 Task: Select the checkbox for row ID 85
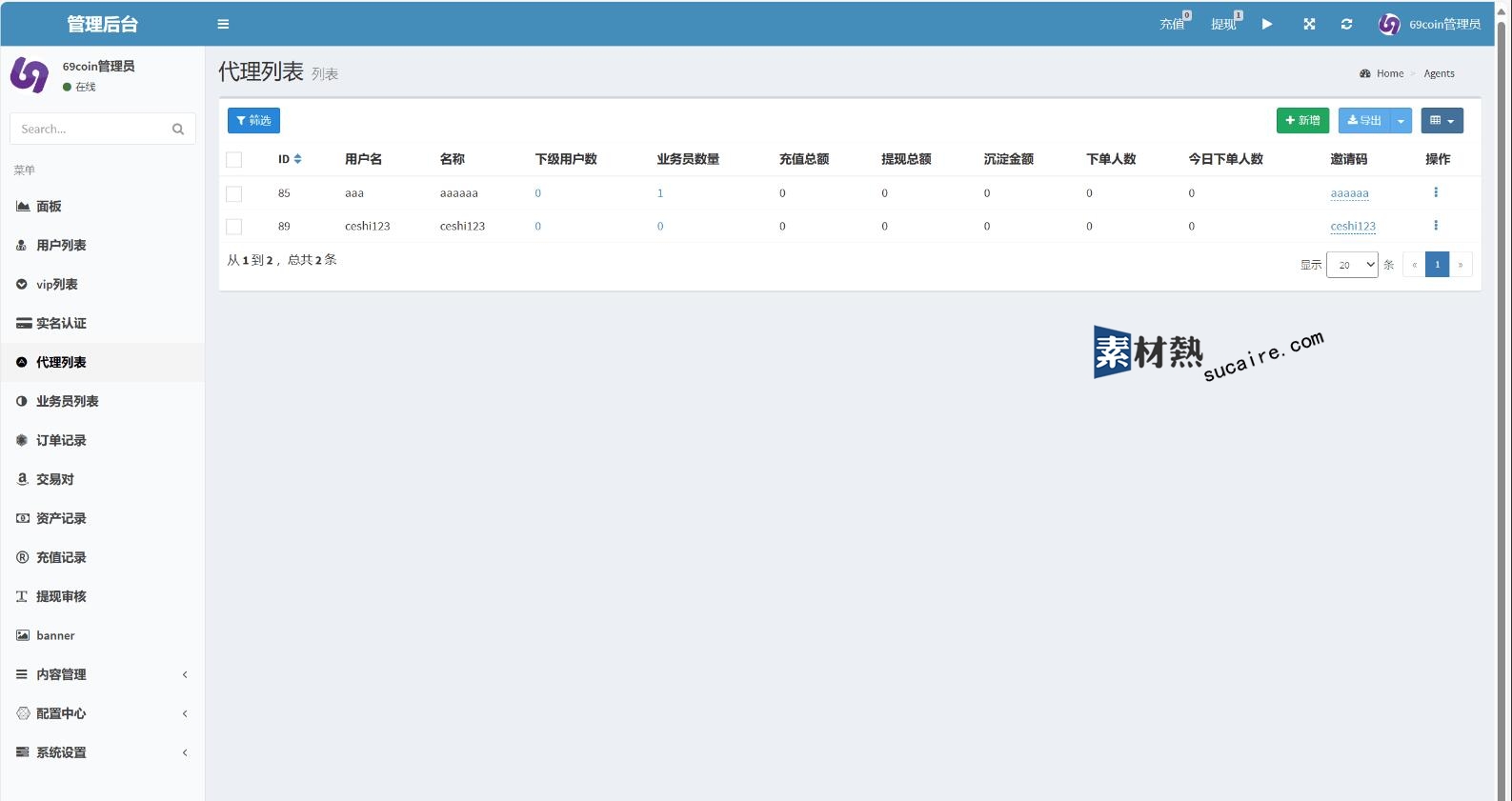pyautogui.click(x=234, y=194)
